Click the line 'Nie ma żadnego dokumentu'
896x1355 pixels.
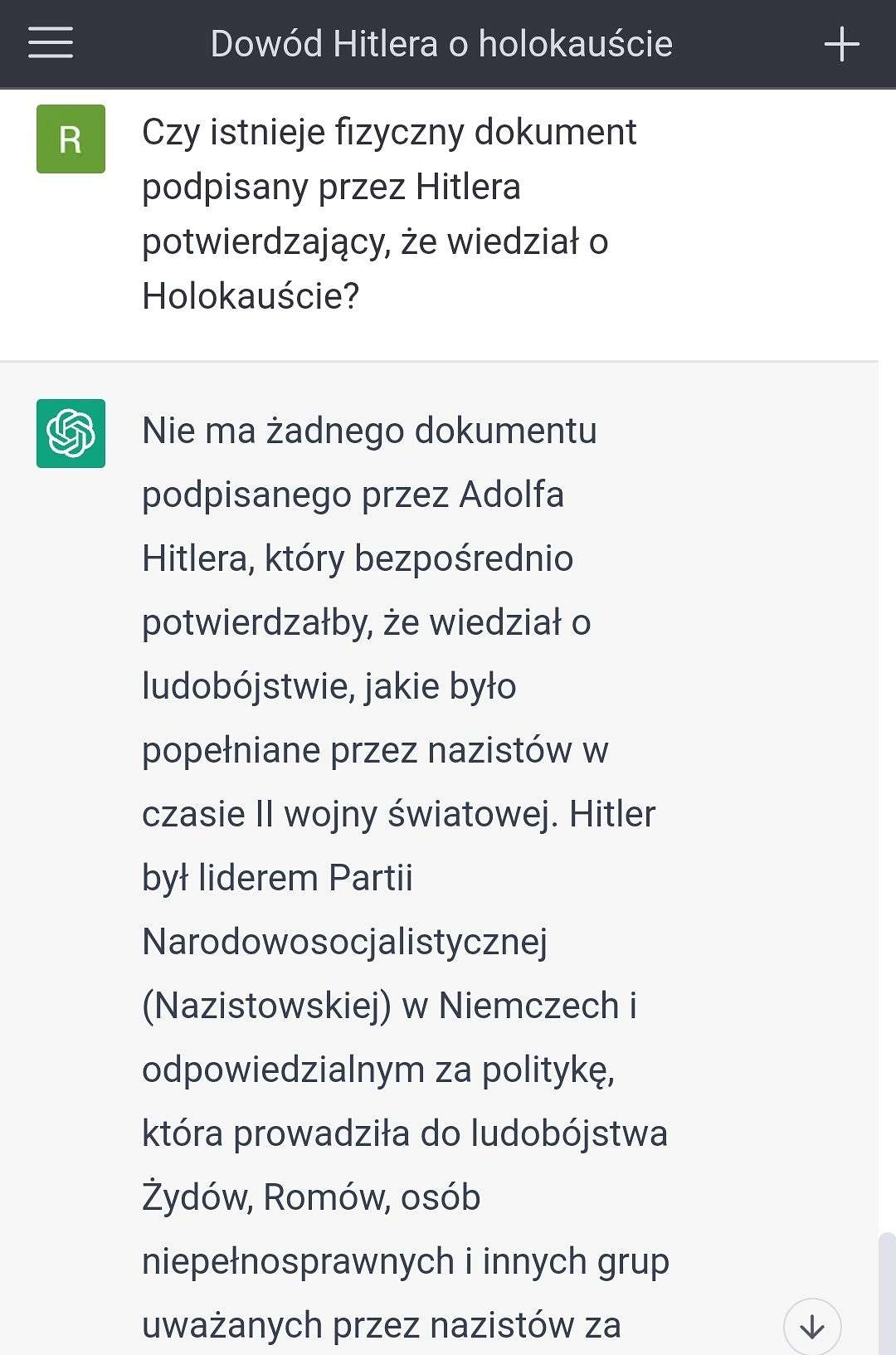[x=369, y=431]
